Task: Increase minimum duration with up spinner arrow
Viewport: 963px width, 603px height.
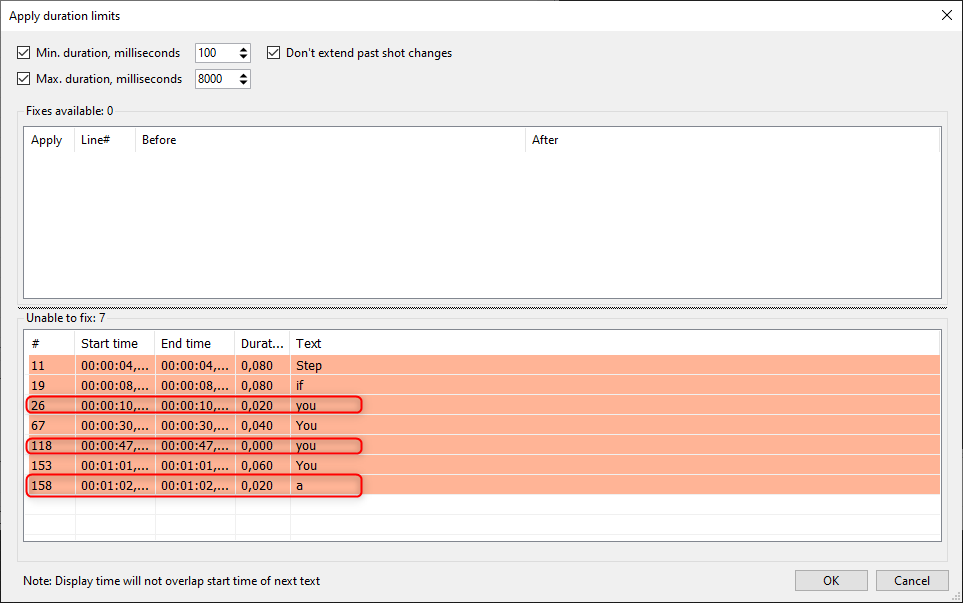Action: (243, 48)
